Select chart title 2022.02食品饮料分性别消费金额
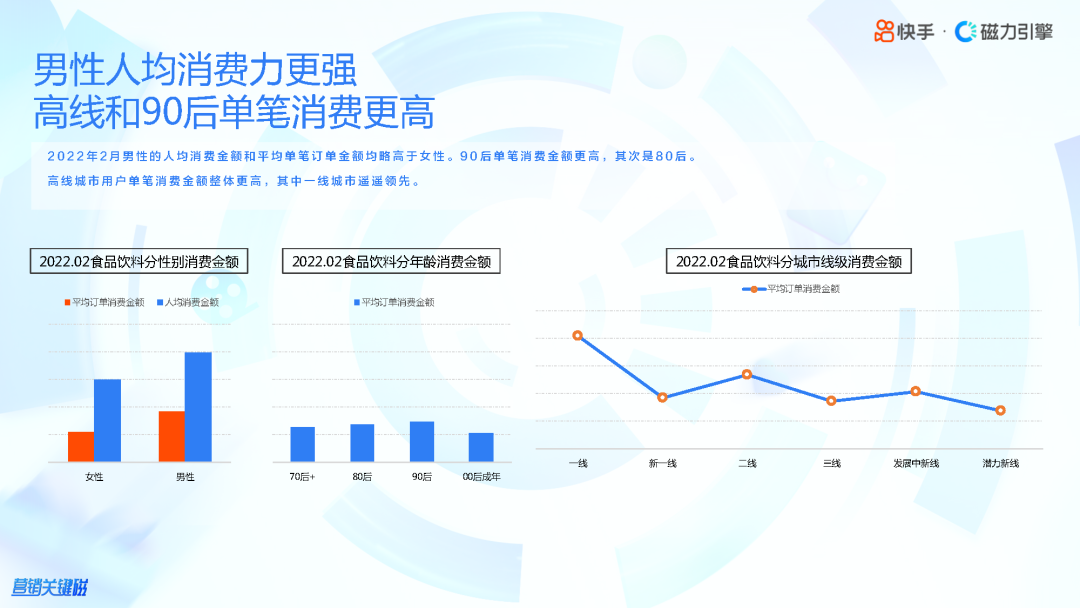Screen dimensions: 1080x608 [x=139, y=262]
